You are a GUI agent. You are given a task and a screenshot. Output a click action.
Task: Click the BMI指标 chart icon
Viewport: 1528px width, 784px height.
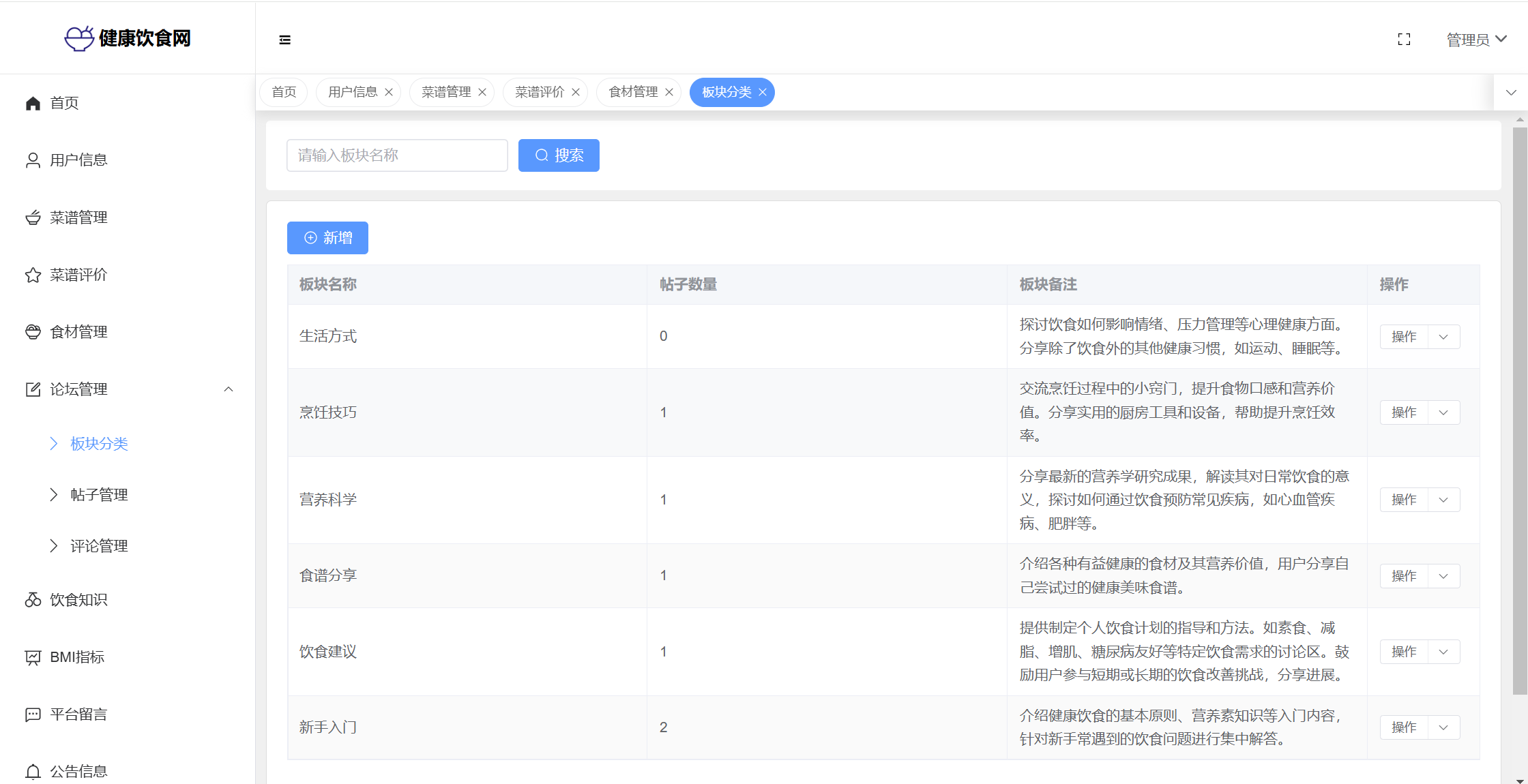pos(33,657)
